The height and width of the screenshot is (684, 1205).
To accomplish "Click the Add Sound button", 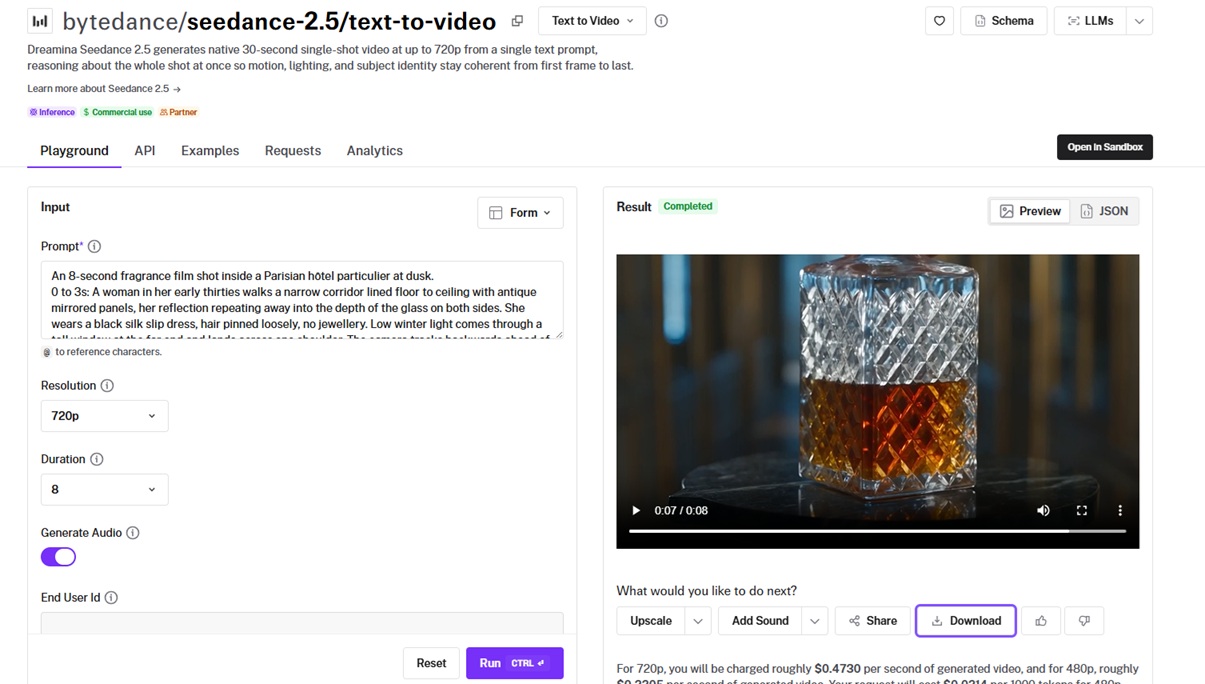I will (x=760, y=621).
